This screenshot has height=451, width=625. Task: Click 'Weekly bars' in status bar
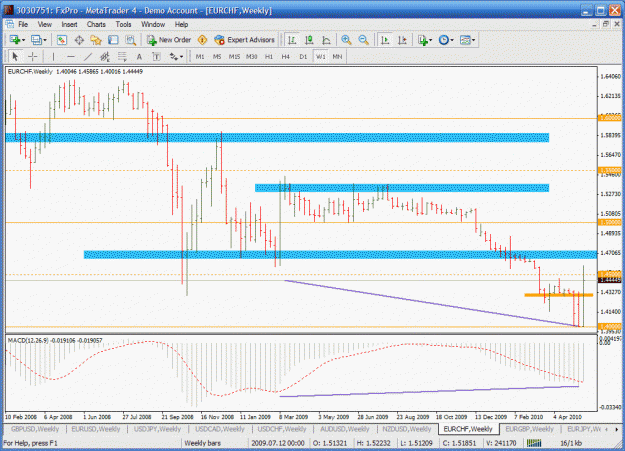(202, 443)
